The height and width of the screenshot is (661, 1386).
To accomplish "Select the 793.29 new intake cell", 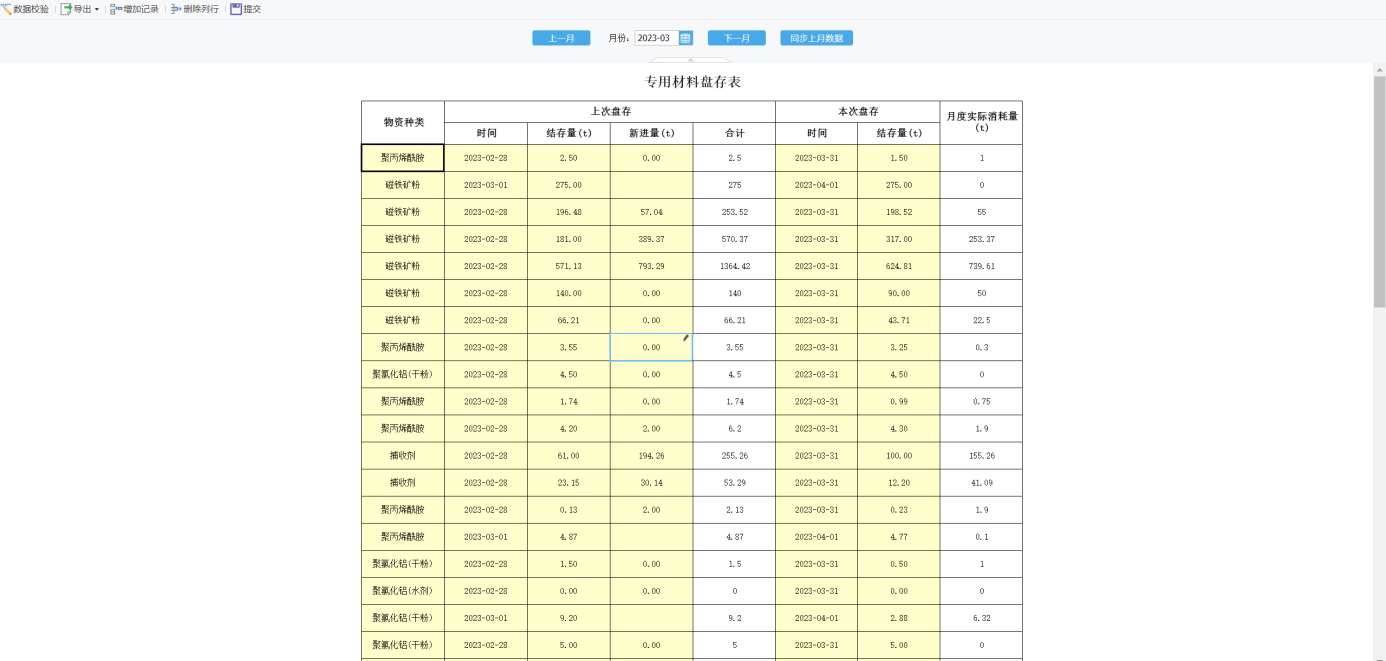I will (651, 266).
